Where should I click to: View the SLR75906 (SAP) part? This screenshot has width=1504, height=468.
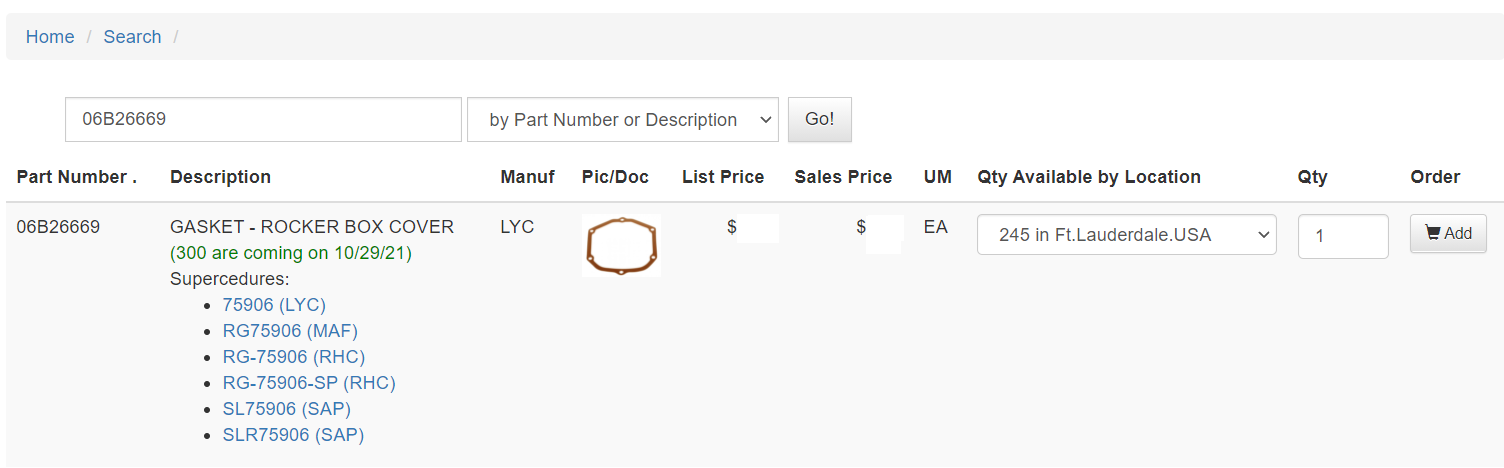[x=293, y=435]
